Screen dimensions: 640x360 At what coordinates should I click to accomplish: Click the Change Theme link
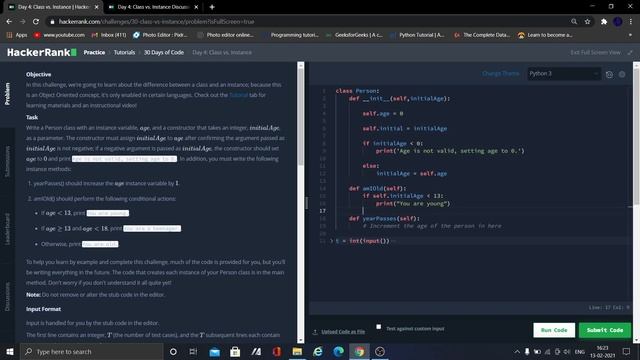pos(500,73)
